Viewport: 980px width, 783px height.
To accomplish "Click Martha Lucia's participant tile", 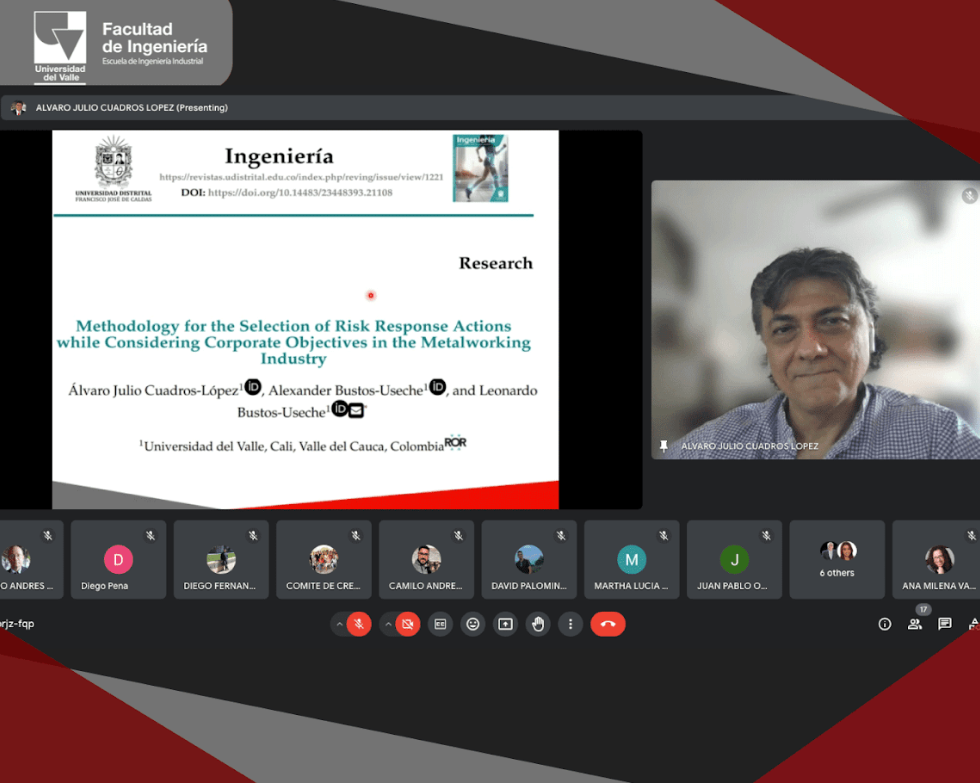I will [631, 559].
